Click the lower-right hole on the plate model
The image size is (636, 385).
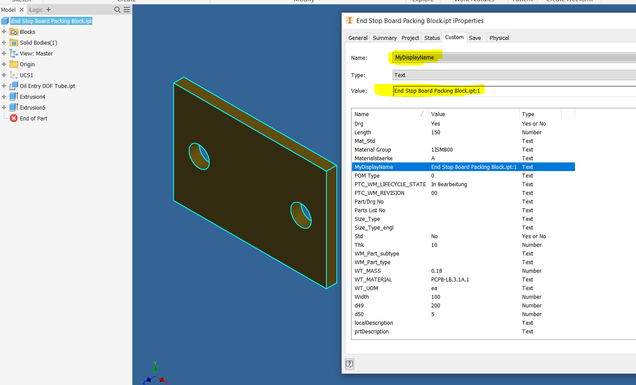[301, 215]
